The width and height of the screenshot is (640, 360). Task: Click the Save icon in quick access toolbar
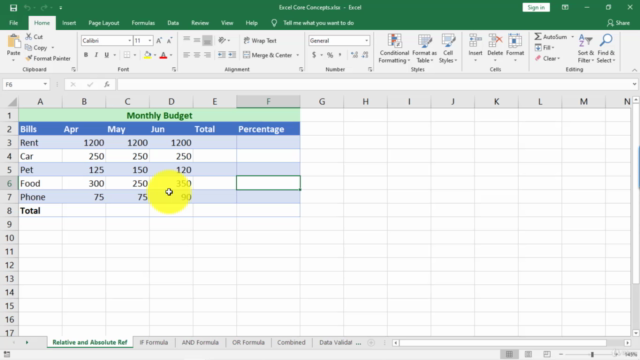(13, 8)
